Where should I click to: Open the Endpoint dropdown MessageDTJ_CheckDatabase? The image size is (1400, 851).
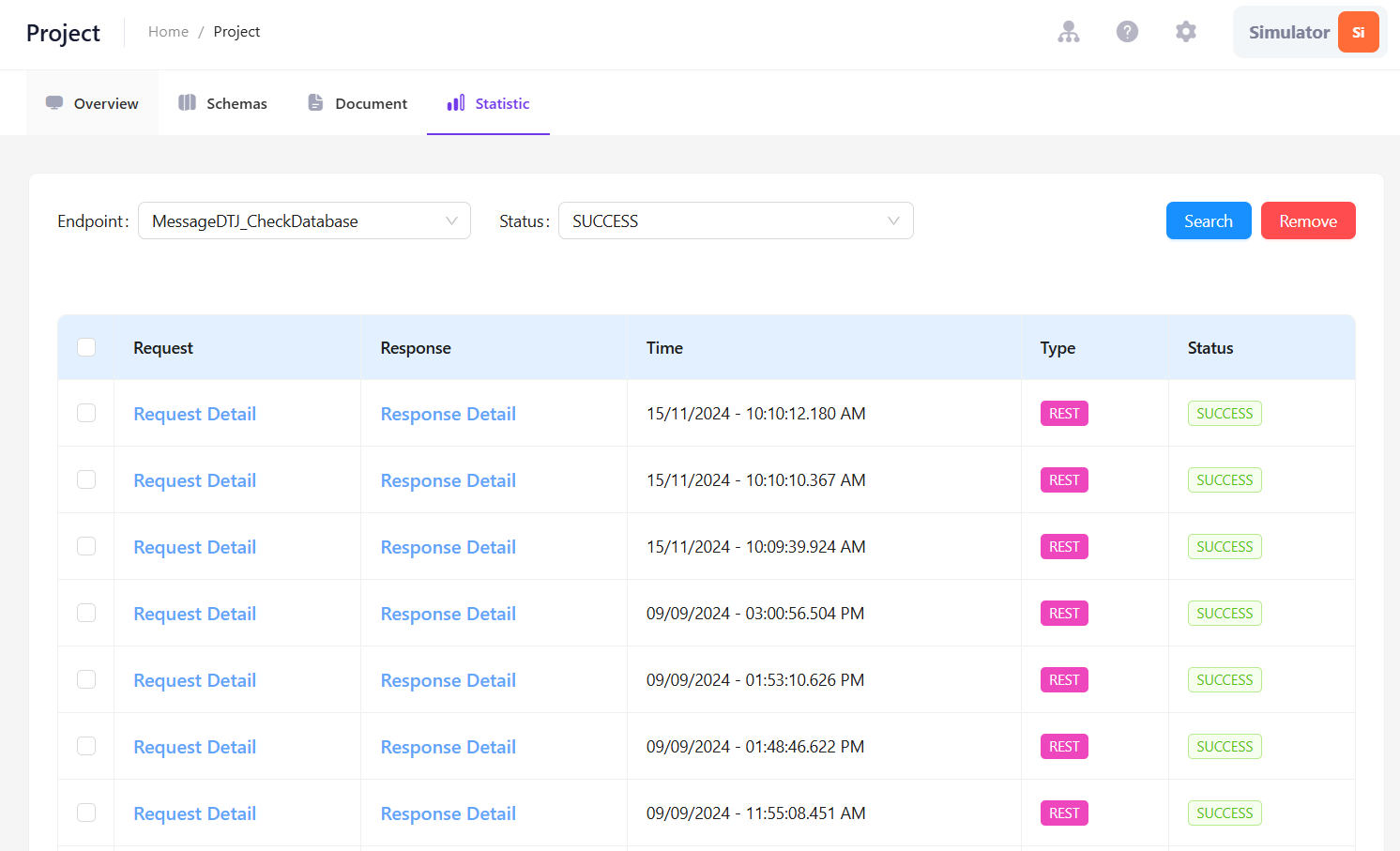[x=304, y=220]
